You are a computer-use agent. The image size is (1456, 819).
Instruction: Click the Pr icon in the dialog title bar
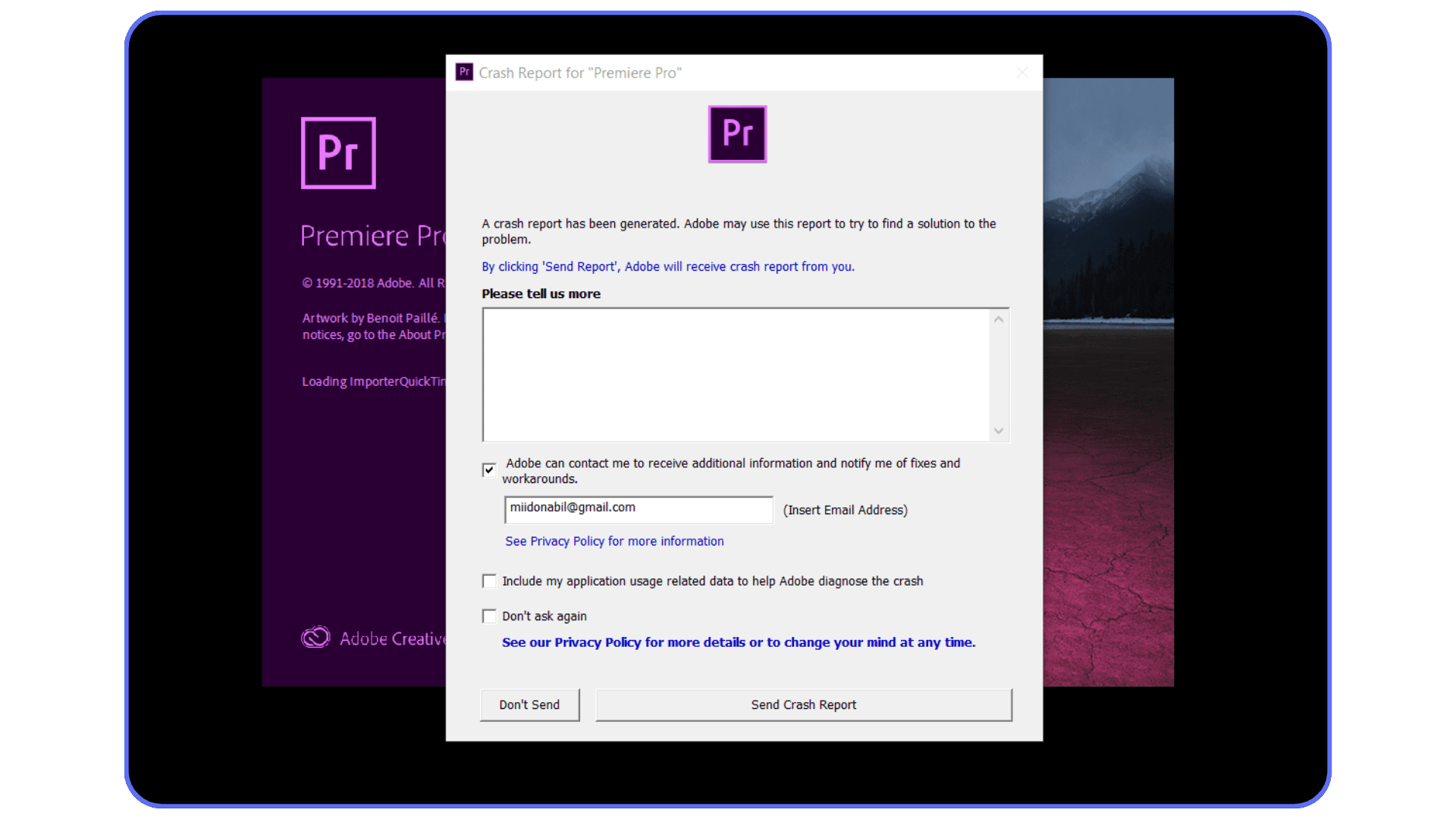[463, 72]
